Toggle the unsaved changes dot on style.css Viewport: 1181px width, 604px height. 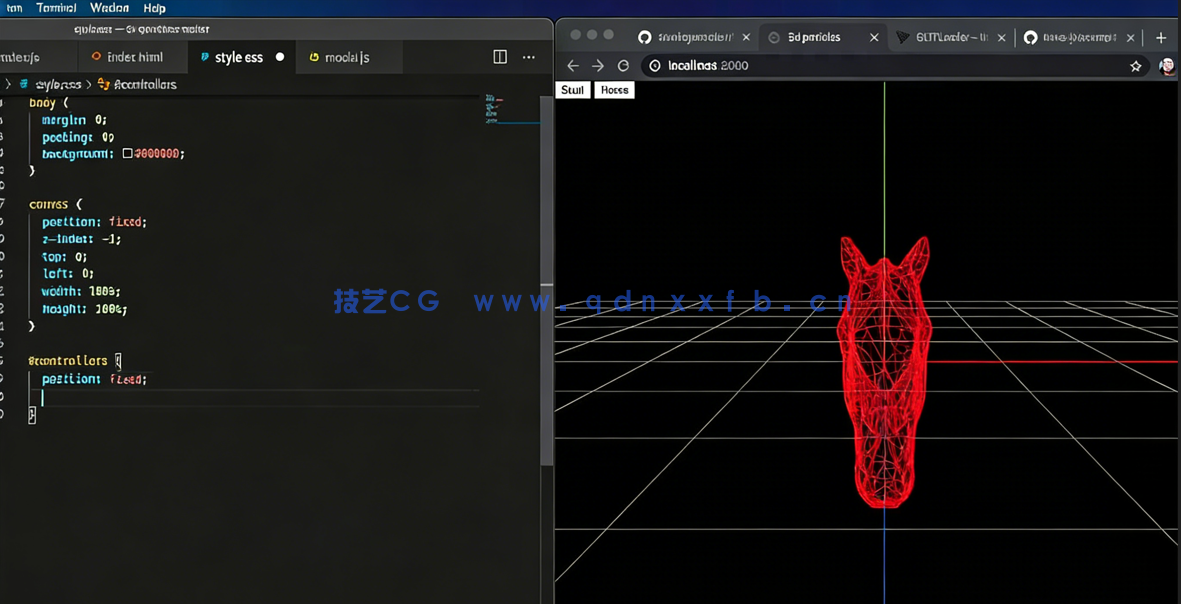tap(278, 57)
